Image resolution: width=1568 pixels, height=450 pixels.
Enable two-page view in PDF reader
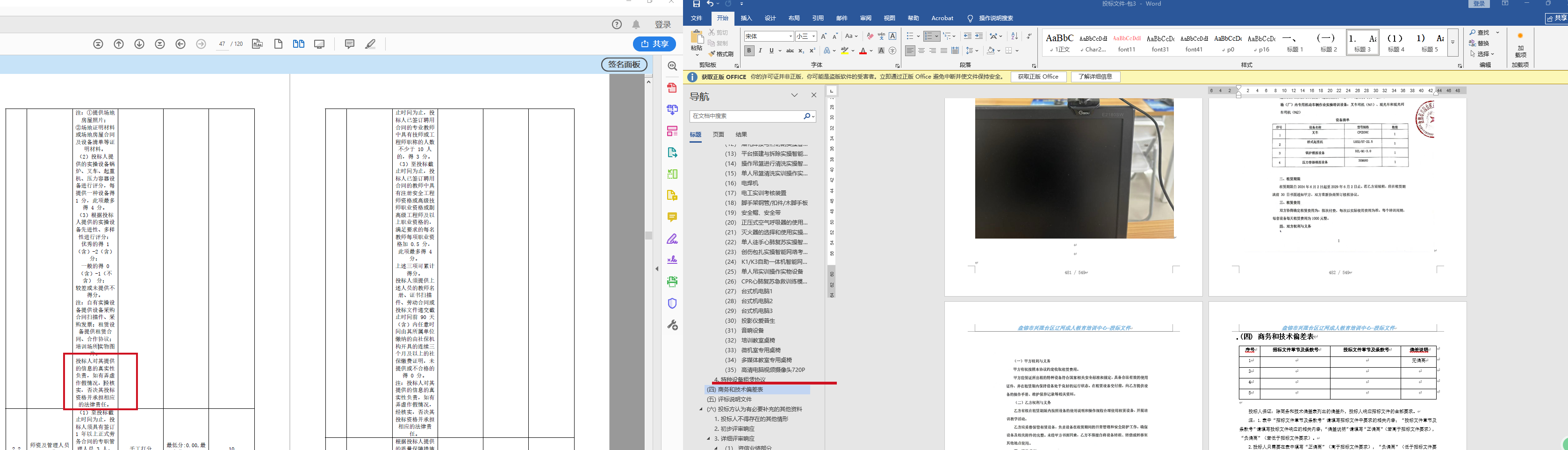[298, 44]
